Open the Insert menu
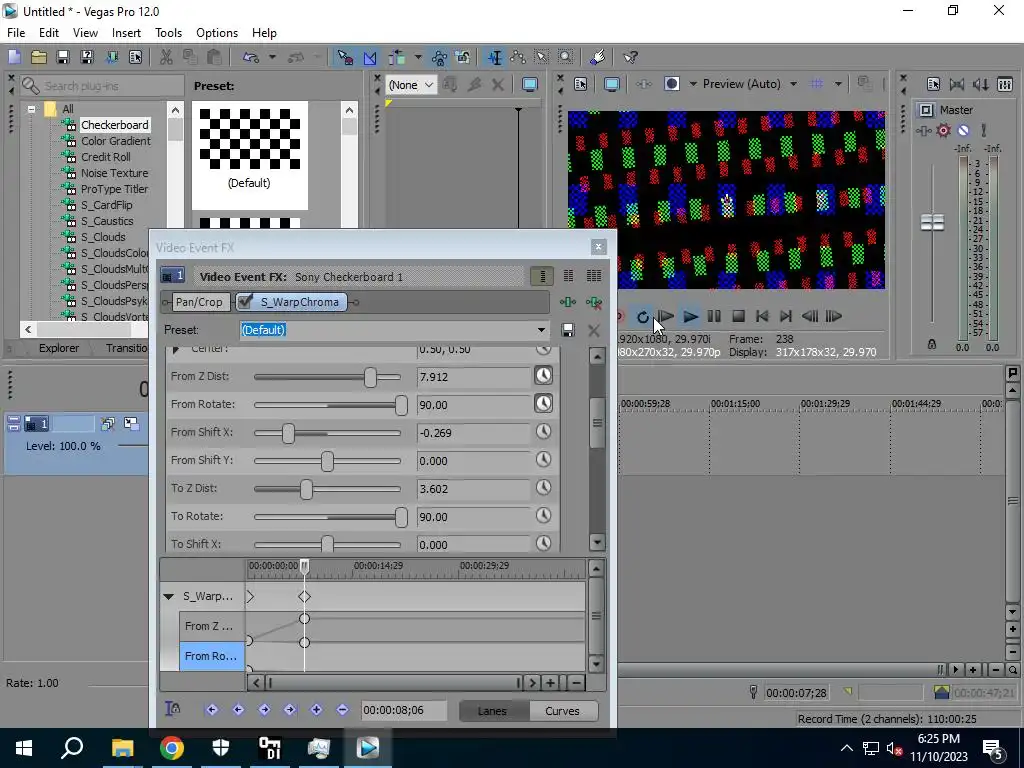1024x768 pixels. [126, 33]
